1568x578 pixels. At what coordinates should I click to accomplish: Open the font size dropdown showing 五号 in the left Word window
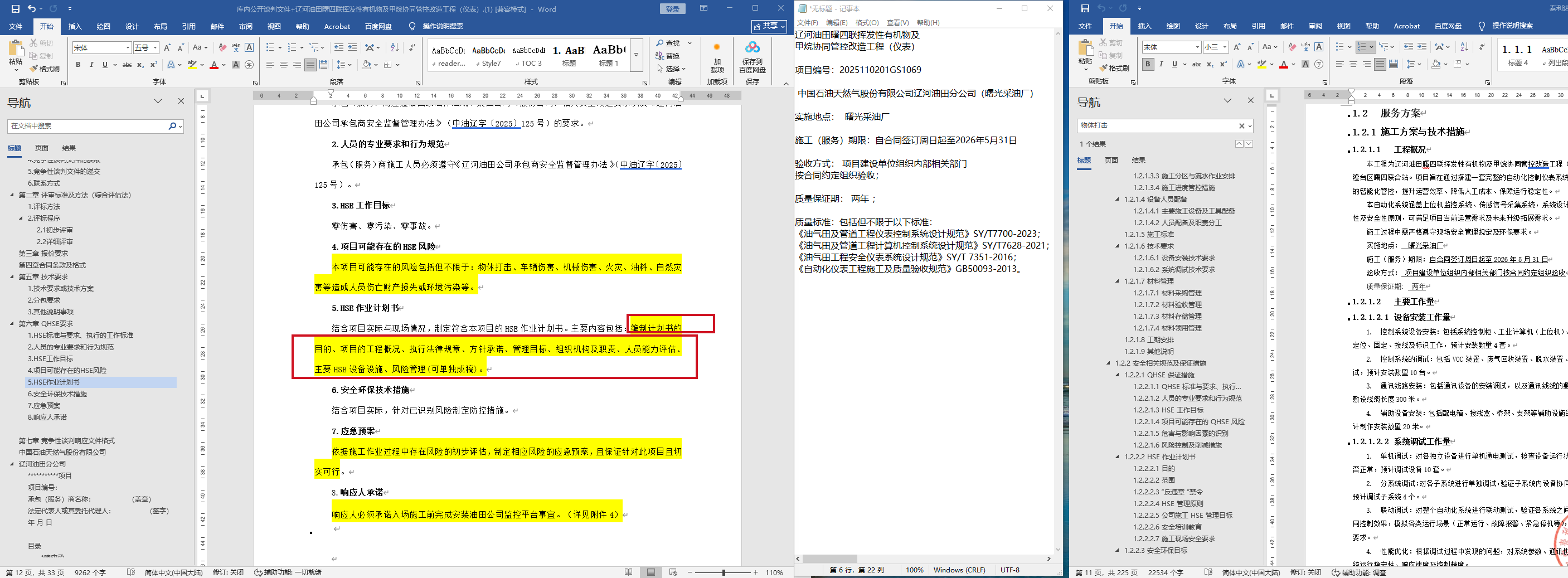(155, 47)
